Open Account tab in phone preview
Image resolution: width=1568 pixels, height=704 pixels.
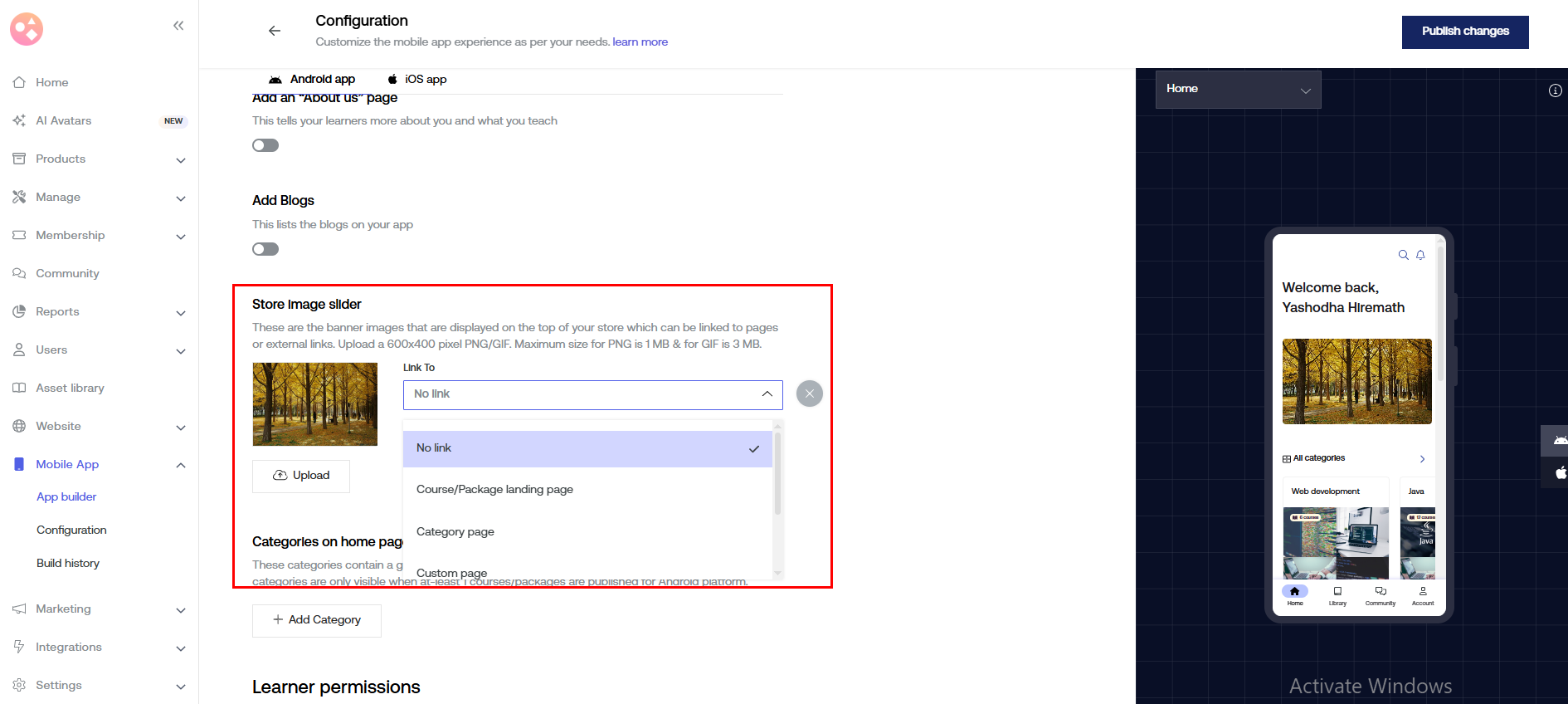[1423, 595]
